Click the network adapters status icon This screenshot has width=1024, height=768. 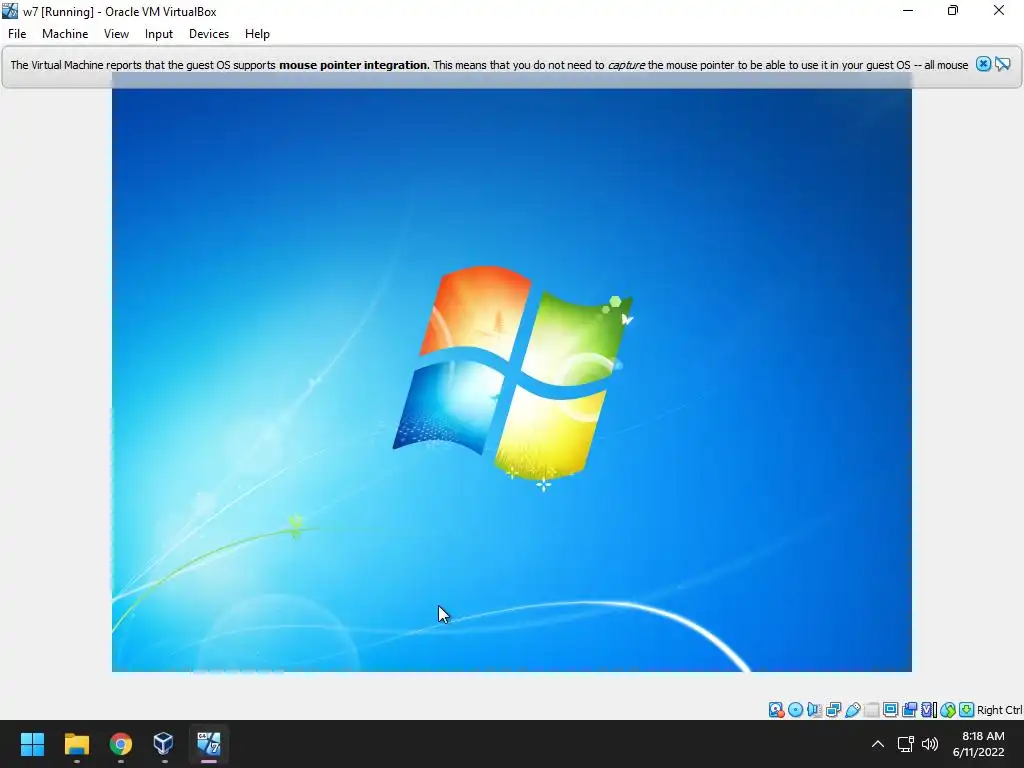[x=833, y=710]
